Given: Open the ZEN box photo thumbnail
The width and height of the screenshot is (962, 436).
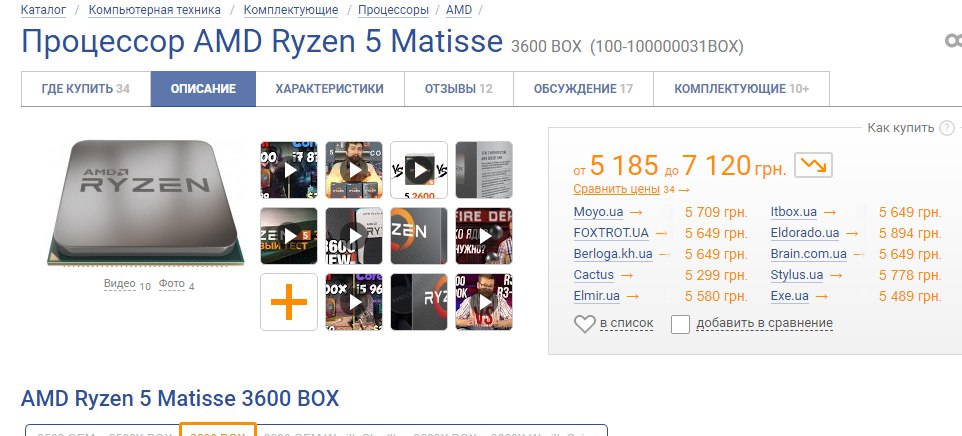Looking at the screenshot, I should click(x=419, y=236).
